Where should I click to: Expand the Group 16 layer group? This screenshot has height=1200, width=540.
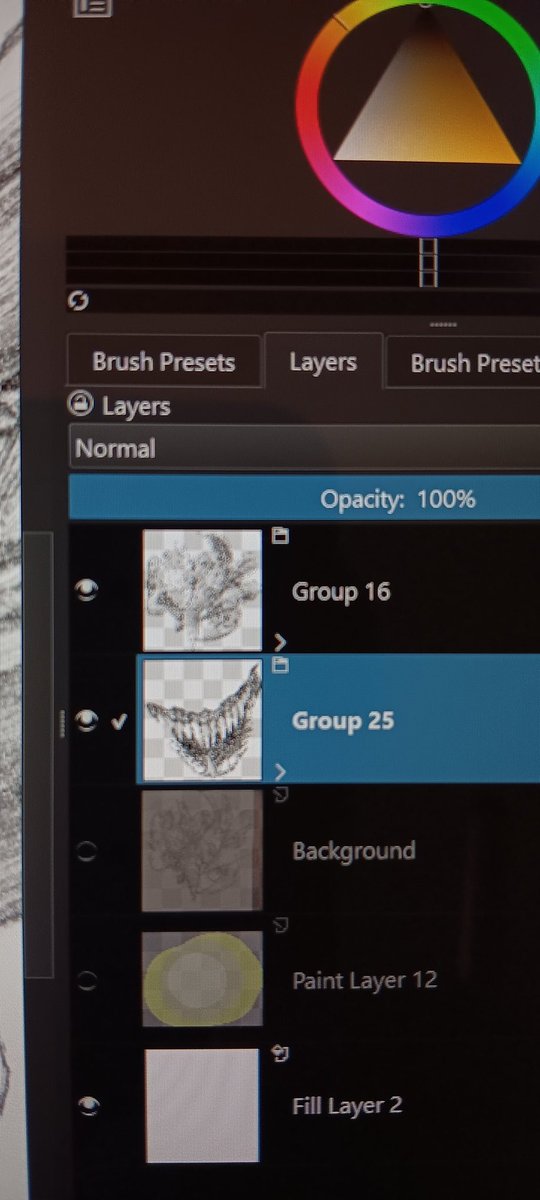point(280,642)
